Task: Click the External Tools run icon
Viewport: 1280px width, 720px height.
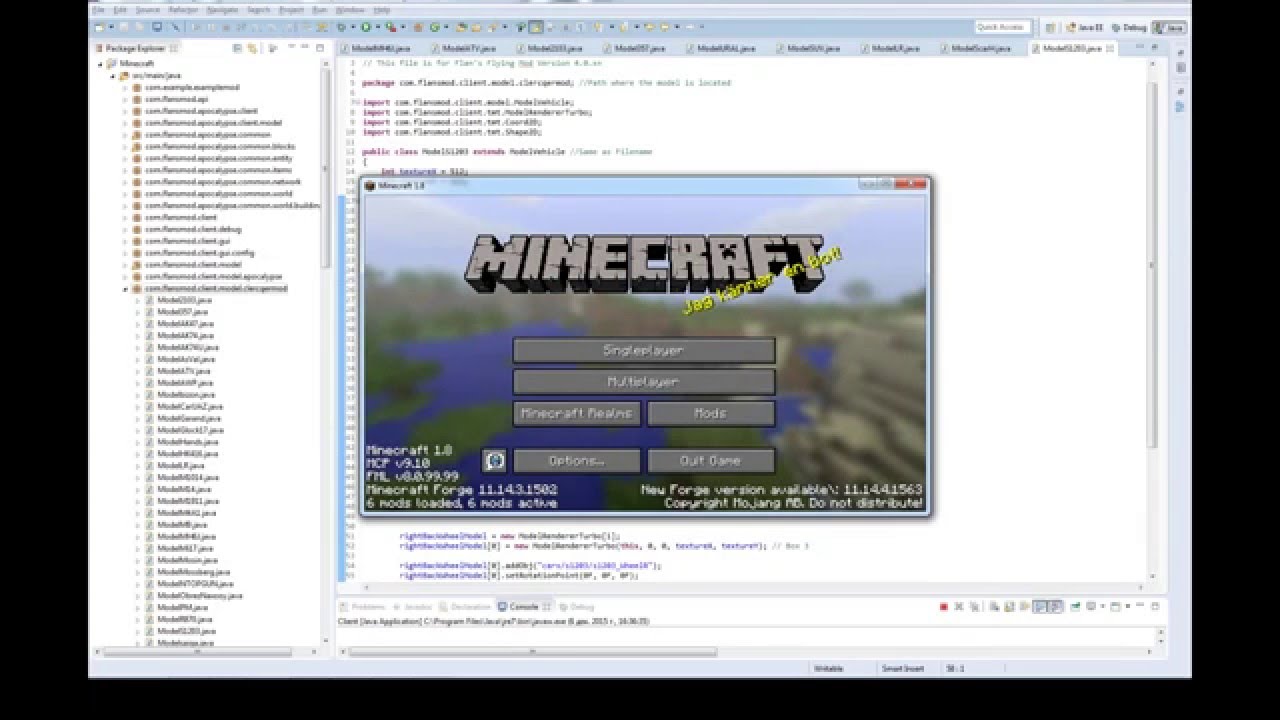Action: [x=390, y=27]
